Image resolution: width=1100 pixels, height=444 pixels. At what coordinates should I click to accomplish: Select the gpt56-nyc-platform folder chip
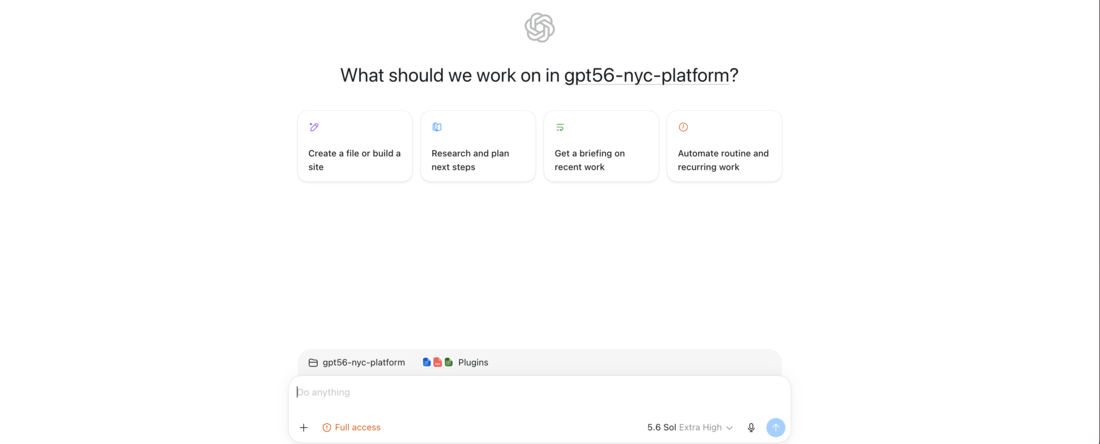tap(357, 363)
